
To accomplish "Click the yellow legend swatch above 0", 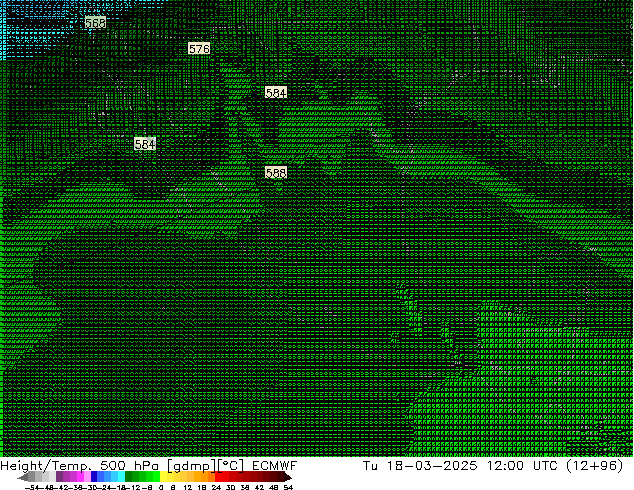I will pyautogui.click(x=163, y=477).
